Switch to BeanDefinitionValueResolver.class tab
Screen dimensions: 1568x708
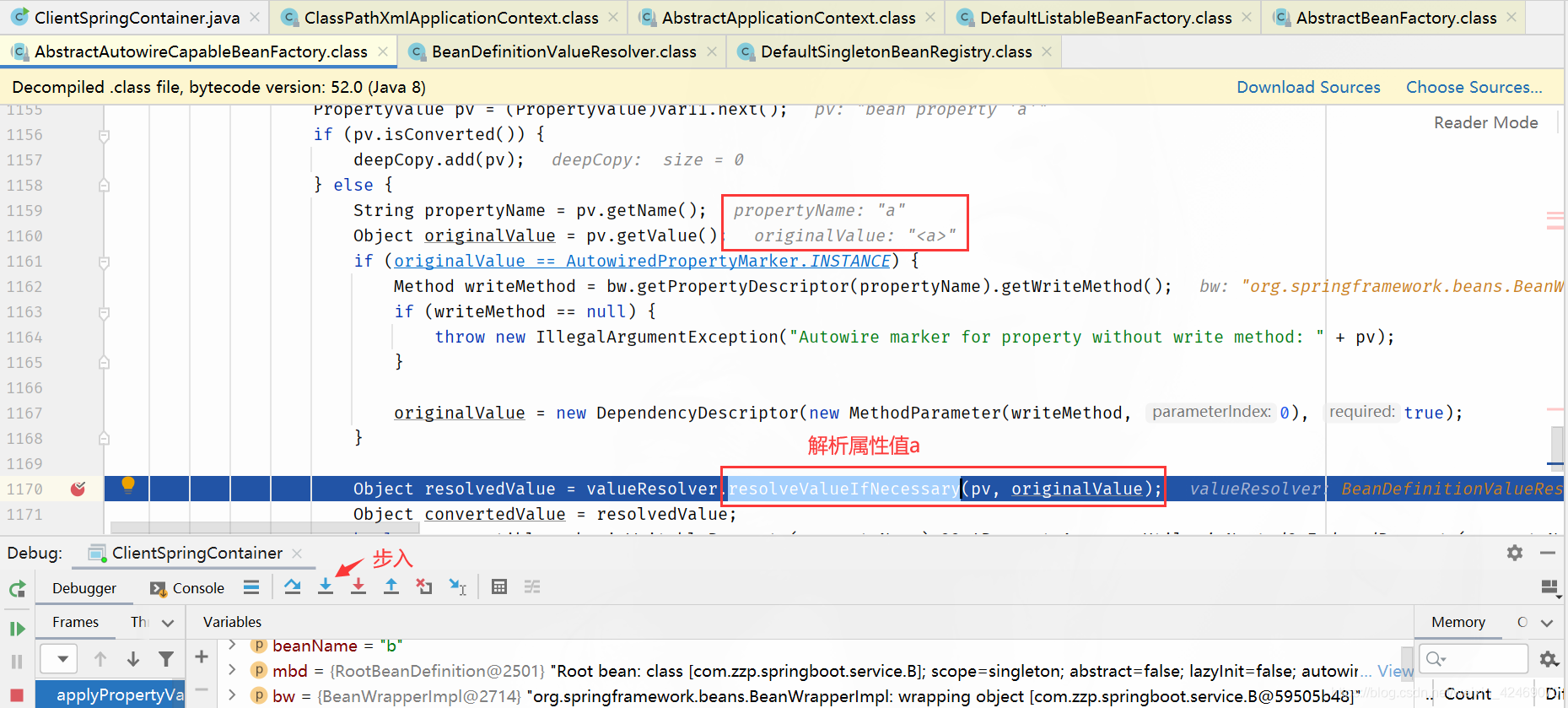click(x=563, y=51)
